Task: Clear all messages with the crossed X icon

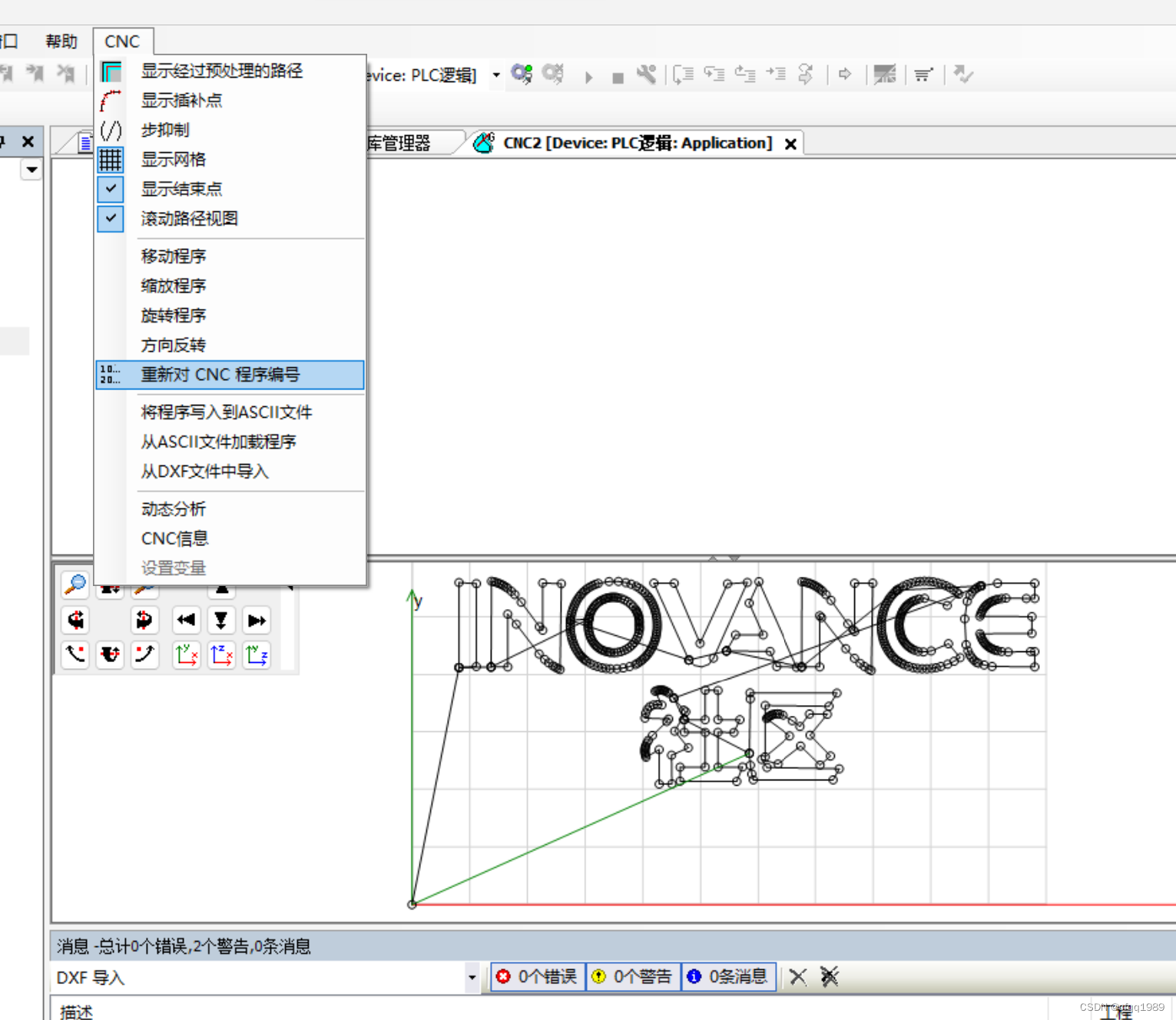Action: point(830,977)
